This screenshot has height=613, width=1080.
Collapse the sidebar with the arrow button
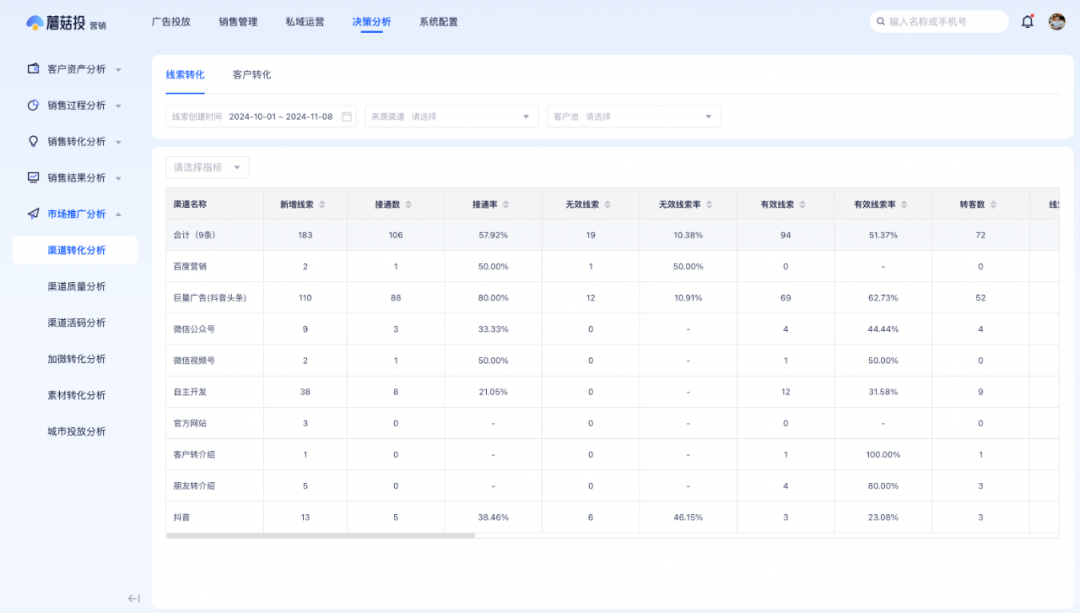133,597
